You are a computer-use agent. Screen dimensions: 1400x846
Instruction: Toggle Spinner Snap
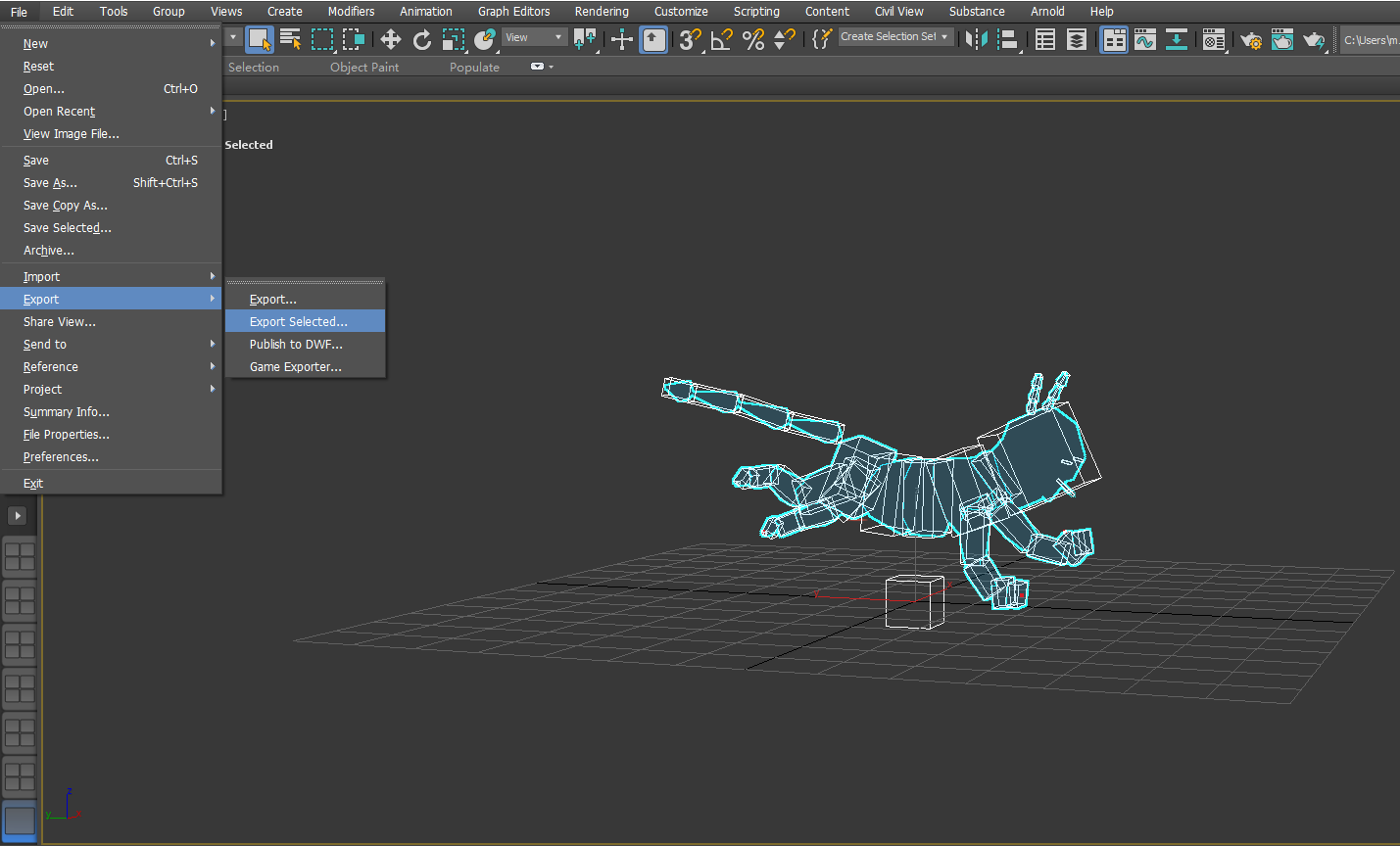pyautogui.click(x=785, y=39)
